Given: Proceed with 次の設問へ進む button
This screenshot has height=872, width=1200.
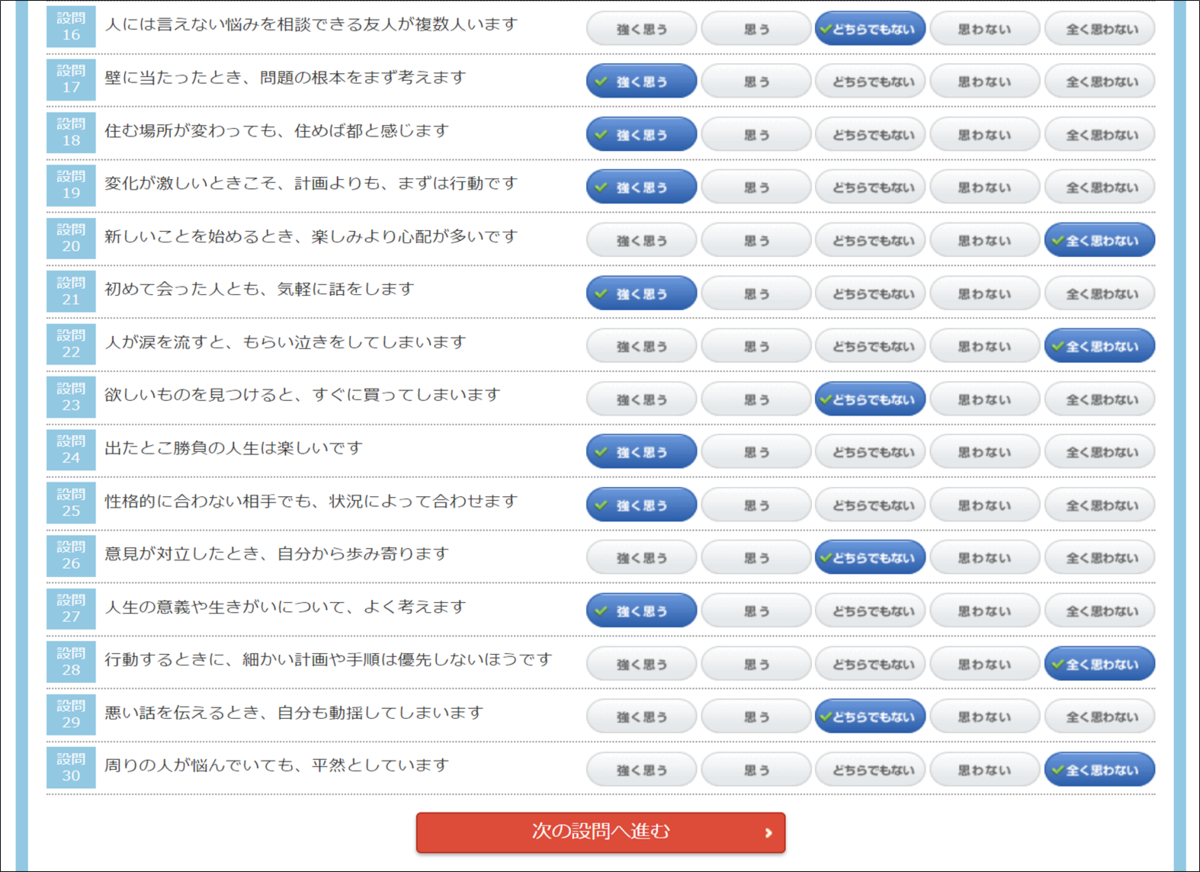Looking at the screenshot, I should coord(601,832).
